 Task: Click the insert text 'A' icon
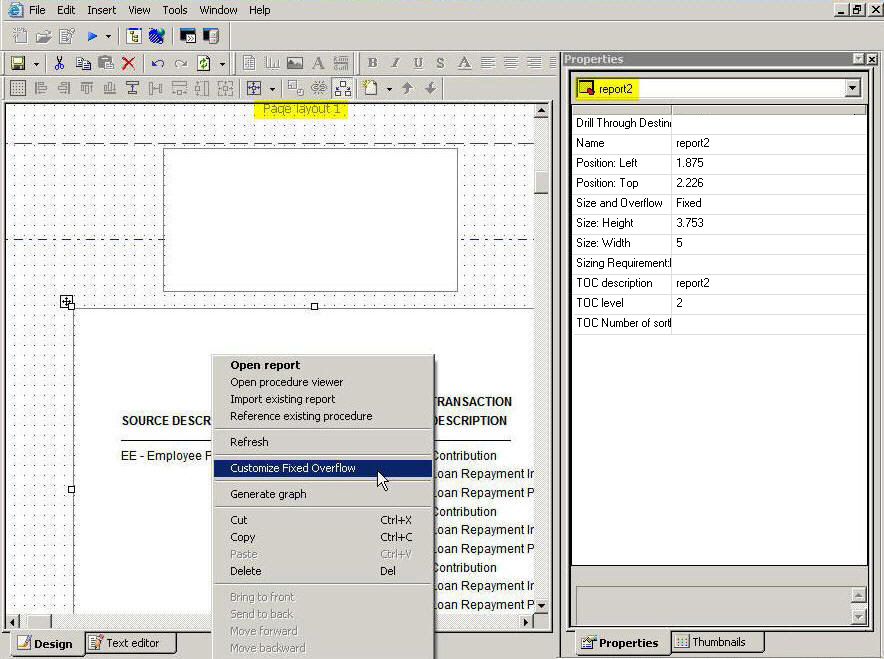318,63
